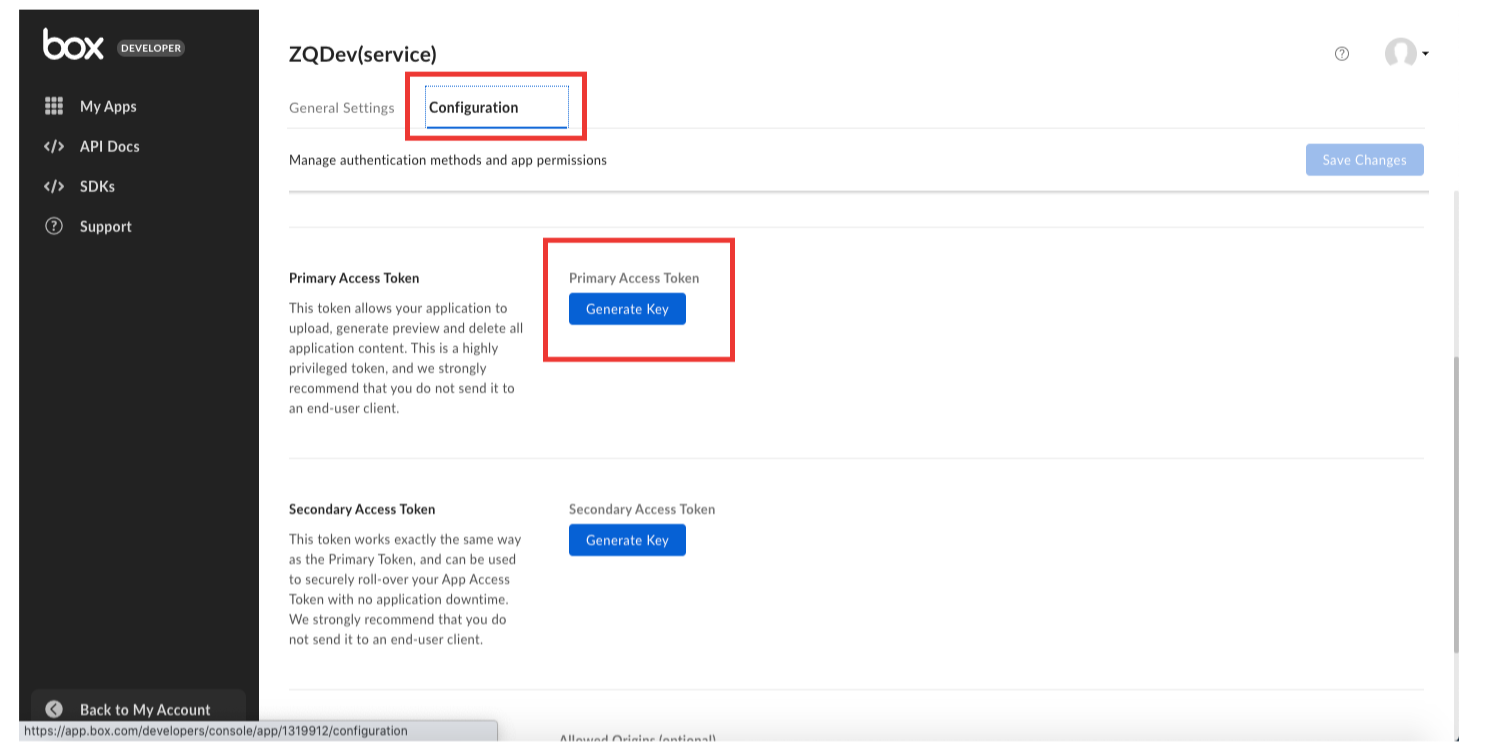The image size is (1488, 756).
Task: Go to SDKs in the sidebar
Action: tap(97, 186)
